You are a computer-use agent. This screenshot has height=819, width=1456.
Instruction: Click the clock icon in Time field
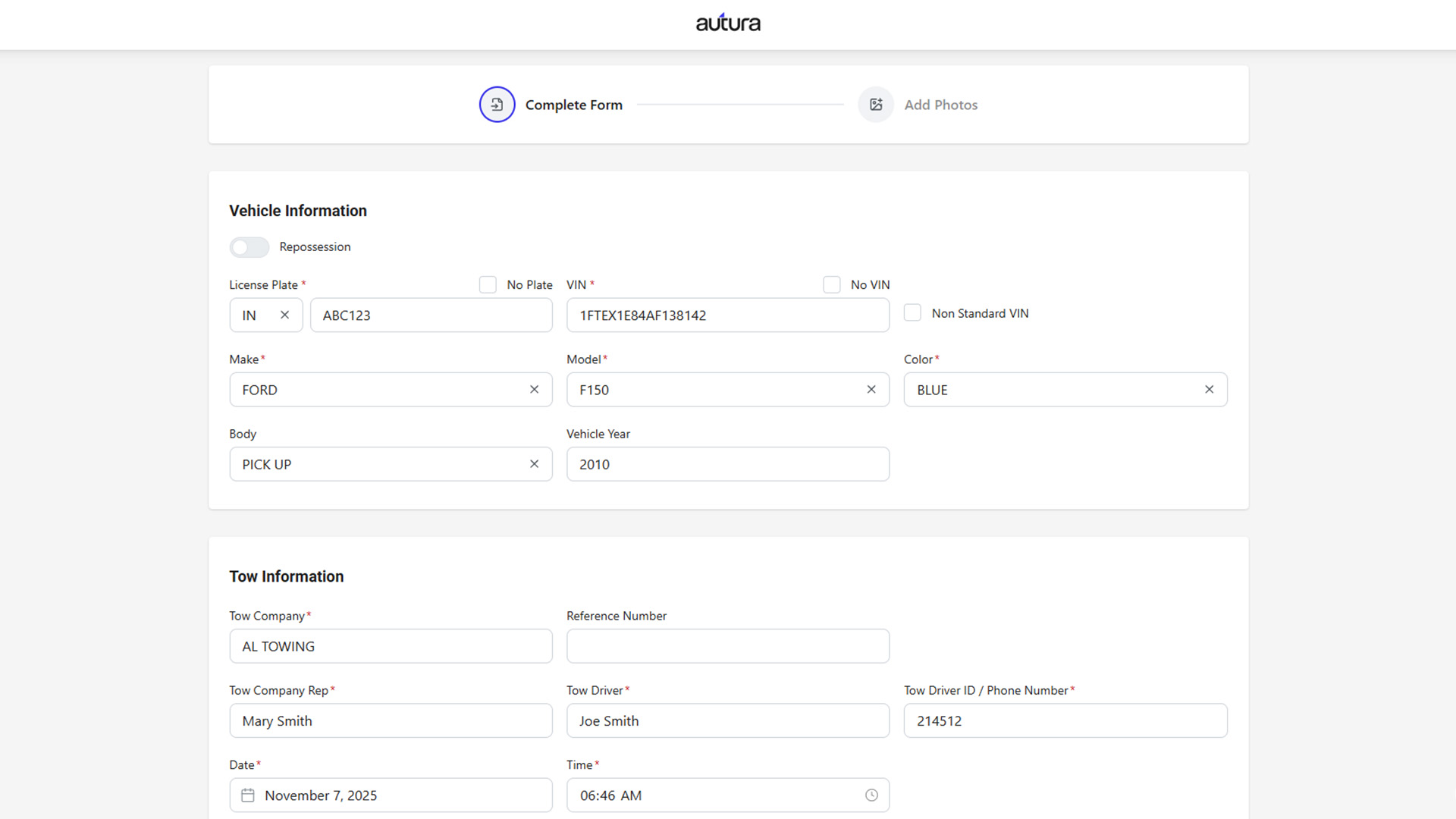[871, 795]
